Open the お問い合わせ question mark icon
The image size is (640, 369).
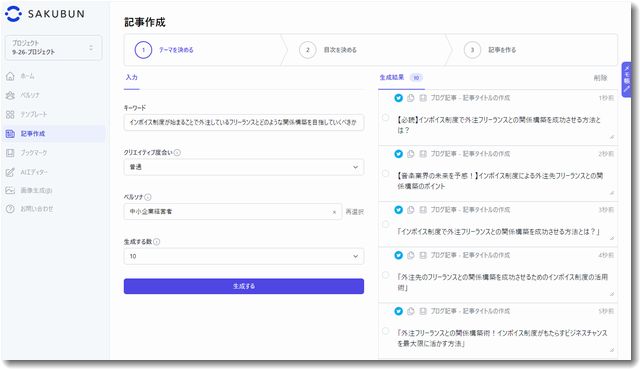10,209
